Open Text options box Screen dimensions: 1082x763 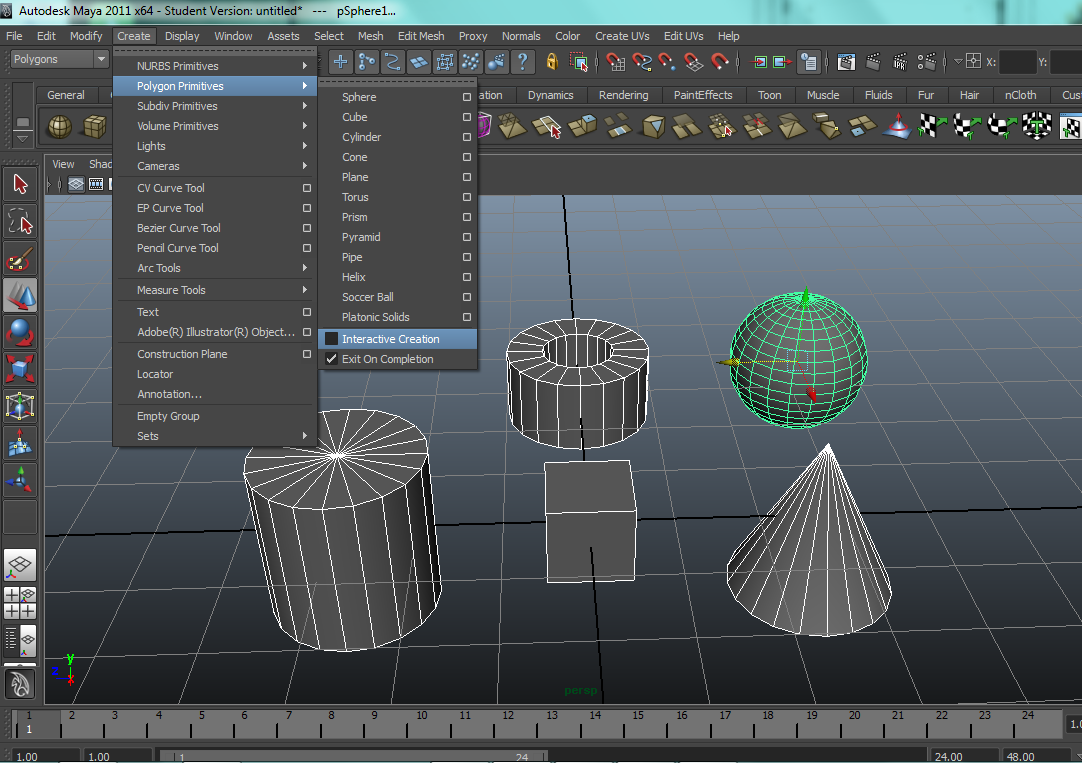click(307, 313)
